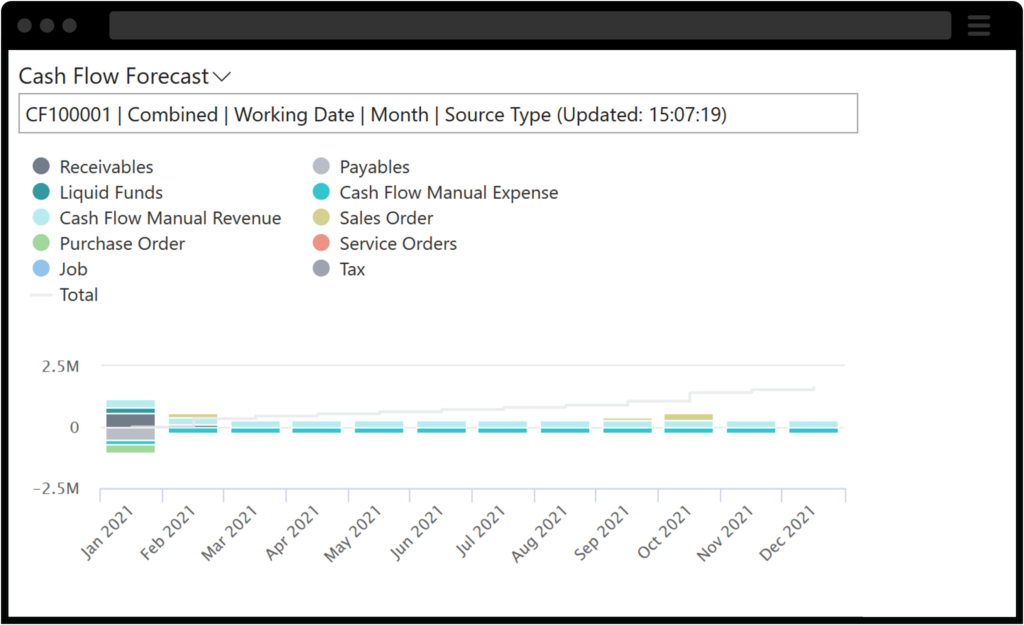This screenshot has width=1024, height=625.
Task: Select the Jan 2021 stacked bar
Action: pos(131,426)
